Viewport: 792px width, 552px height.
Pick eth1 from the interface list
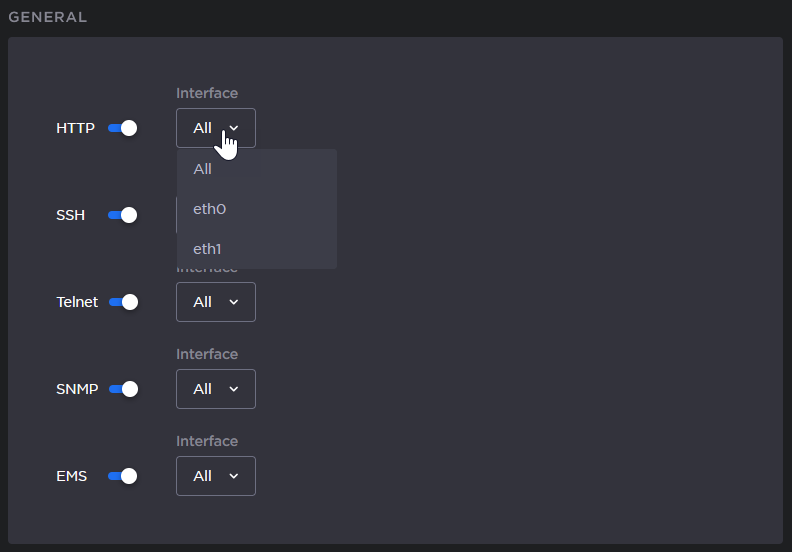[209, 249]
